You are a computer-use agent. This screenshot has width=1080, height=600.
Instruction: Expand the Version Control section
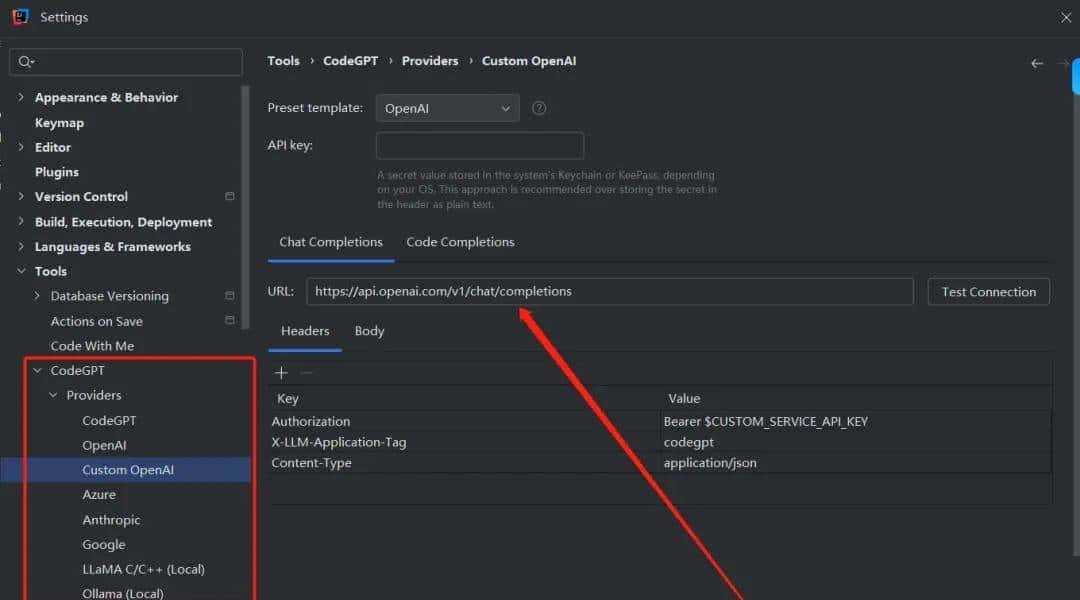point(21,196)
